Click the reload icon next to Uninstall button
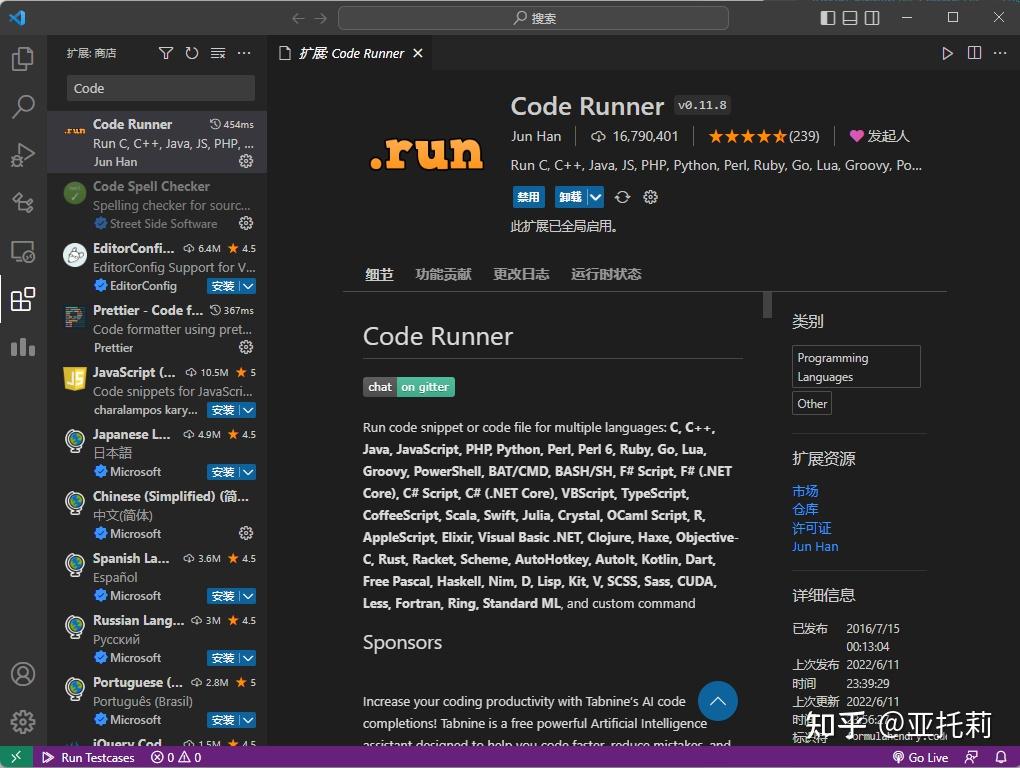 622,197
